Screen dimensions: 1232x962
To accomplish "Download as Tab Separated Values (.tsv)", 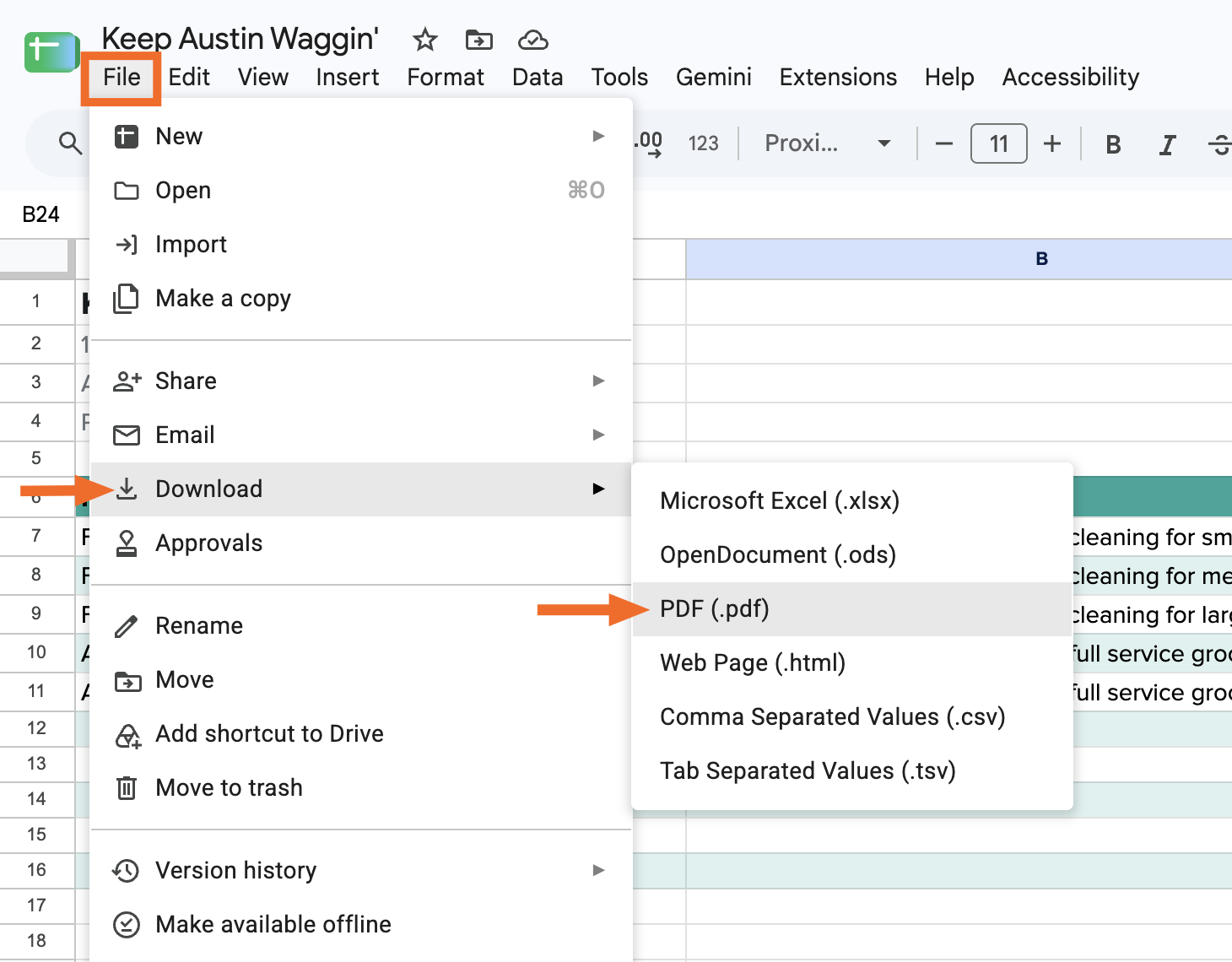I will pyautogui.click(x=852, y=771).
